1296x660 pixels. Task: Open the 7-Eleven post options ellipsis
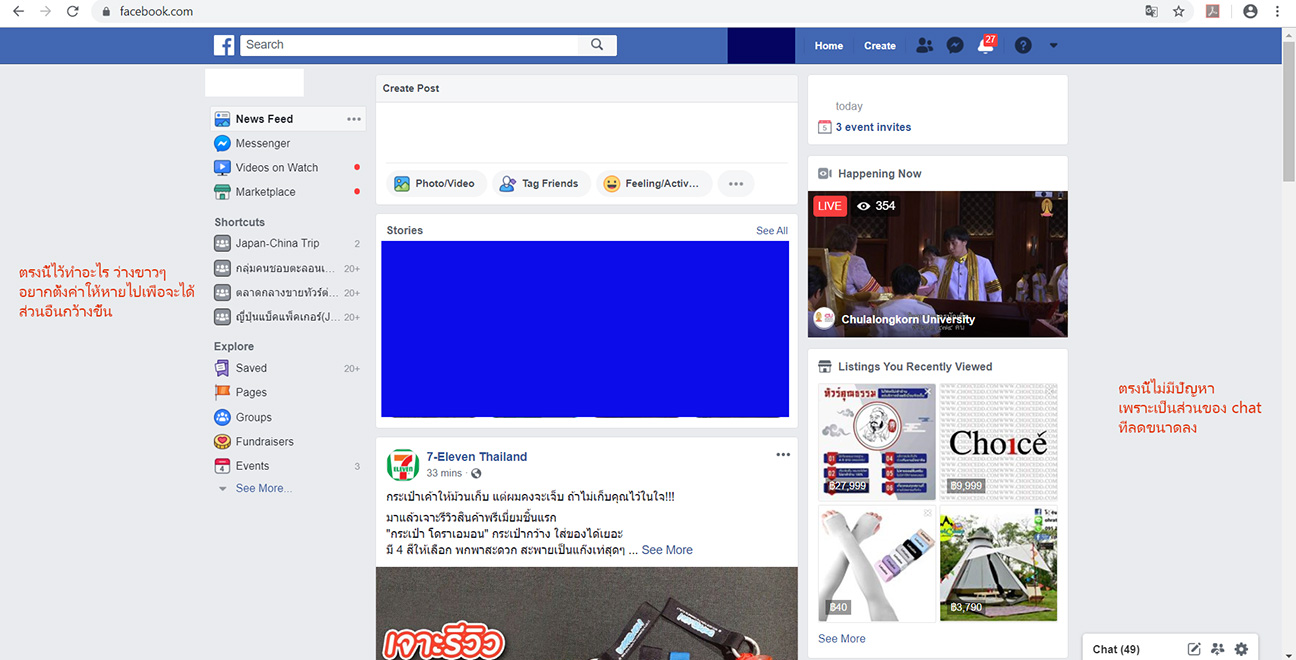click(783, 455)
